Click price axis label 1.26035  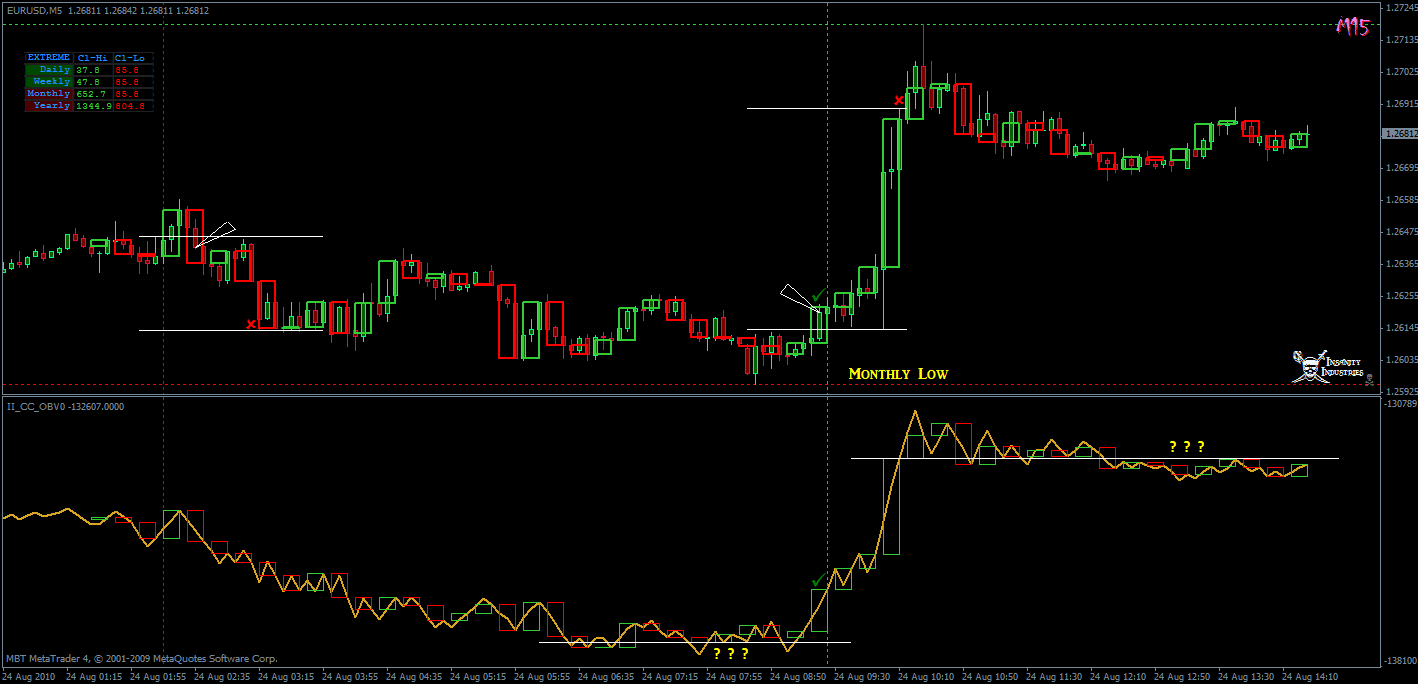1402,360
